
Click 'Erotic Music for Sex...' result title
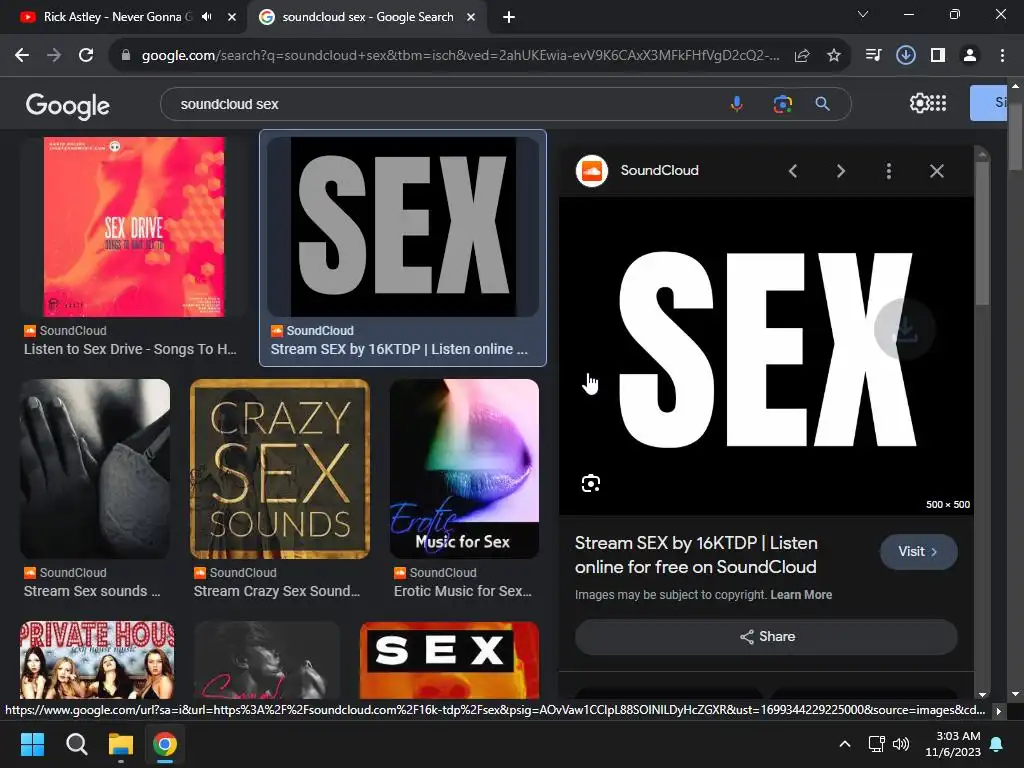pyautogui.click(x=462, y=591)
